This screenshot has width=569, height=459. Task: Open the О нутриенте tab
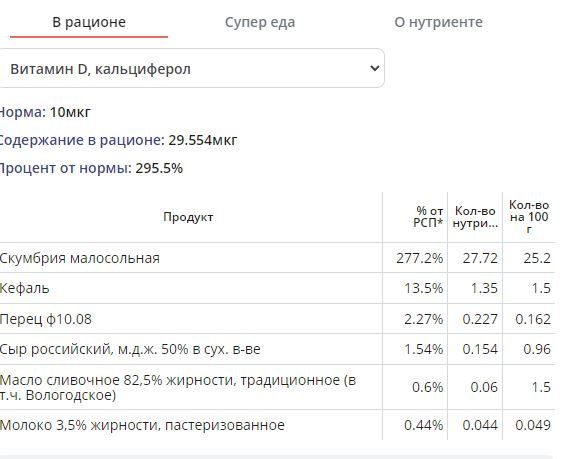coord(438,22)
